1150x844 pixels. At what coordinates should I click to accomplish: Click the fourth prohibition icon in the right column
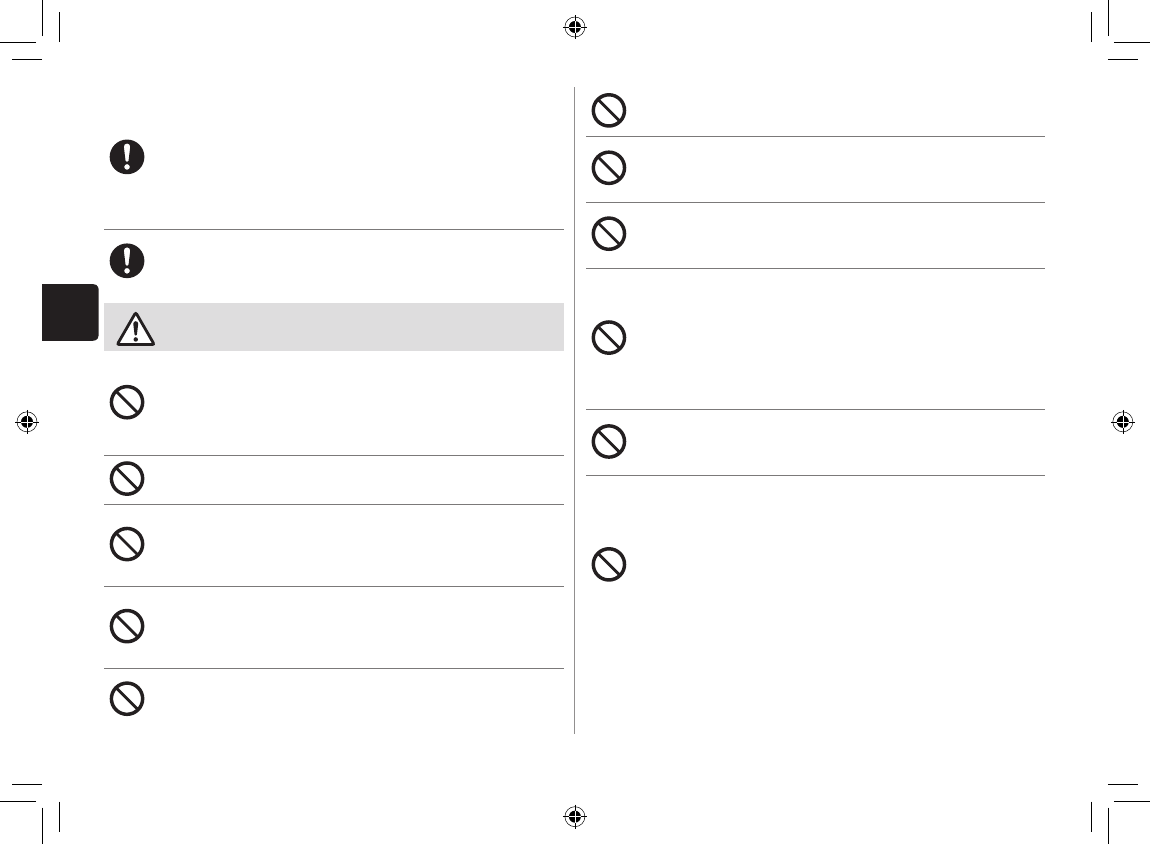[x=608, y=339]
